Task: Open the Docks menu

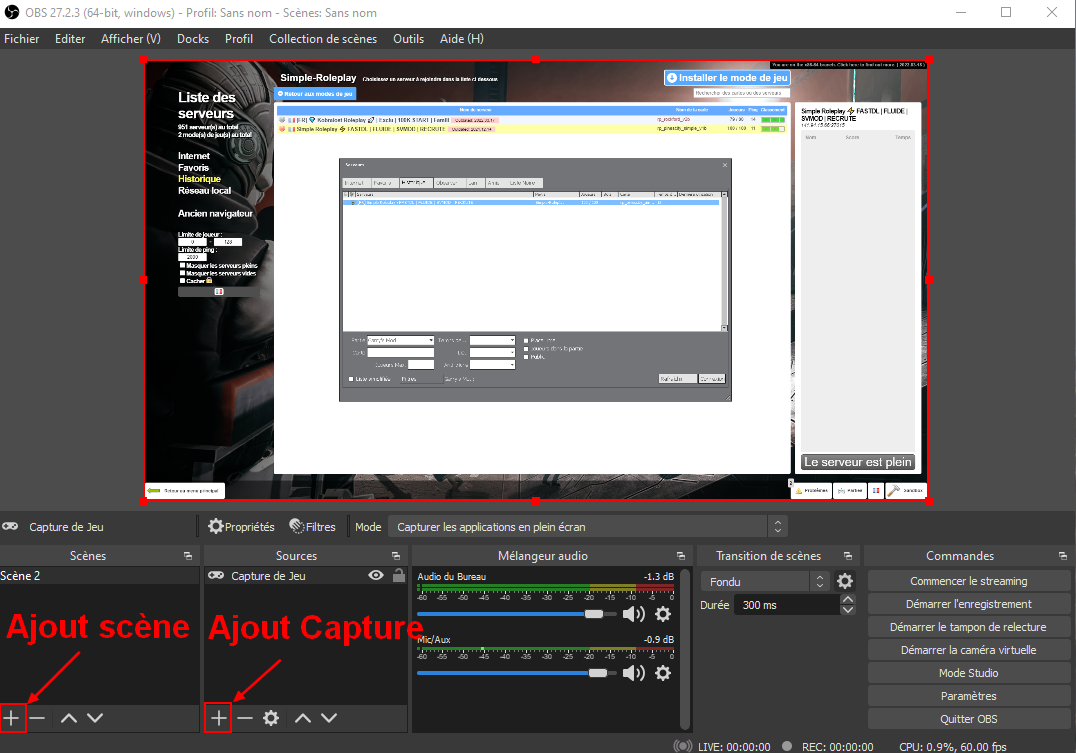Action: 193,38
